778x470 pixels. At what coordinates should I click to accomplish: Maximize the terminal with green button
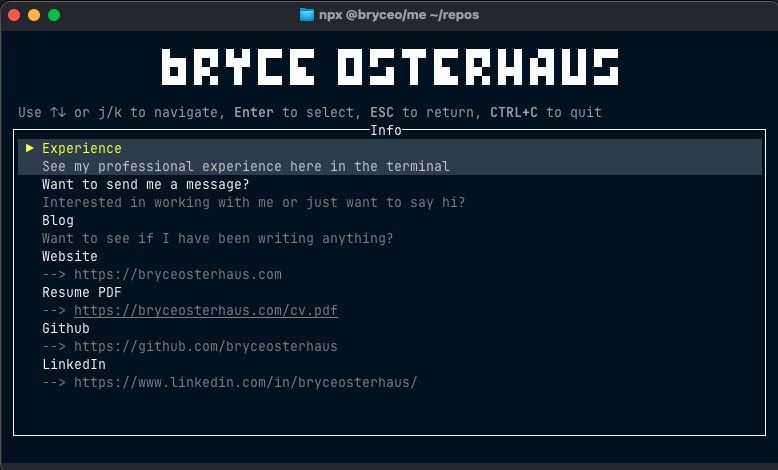[x=54, y=15]
